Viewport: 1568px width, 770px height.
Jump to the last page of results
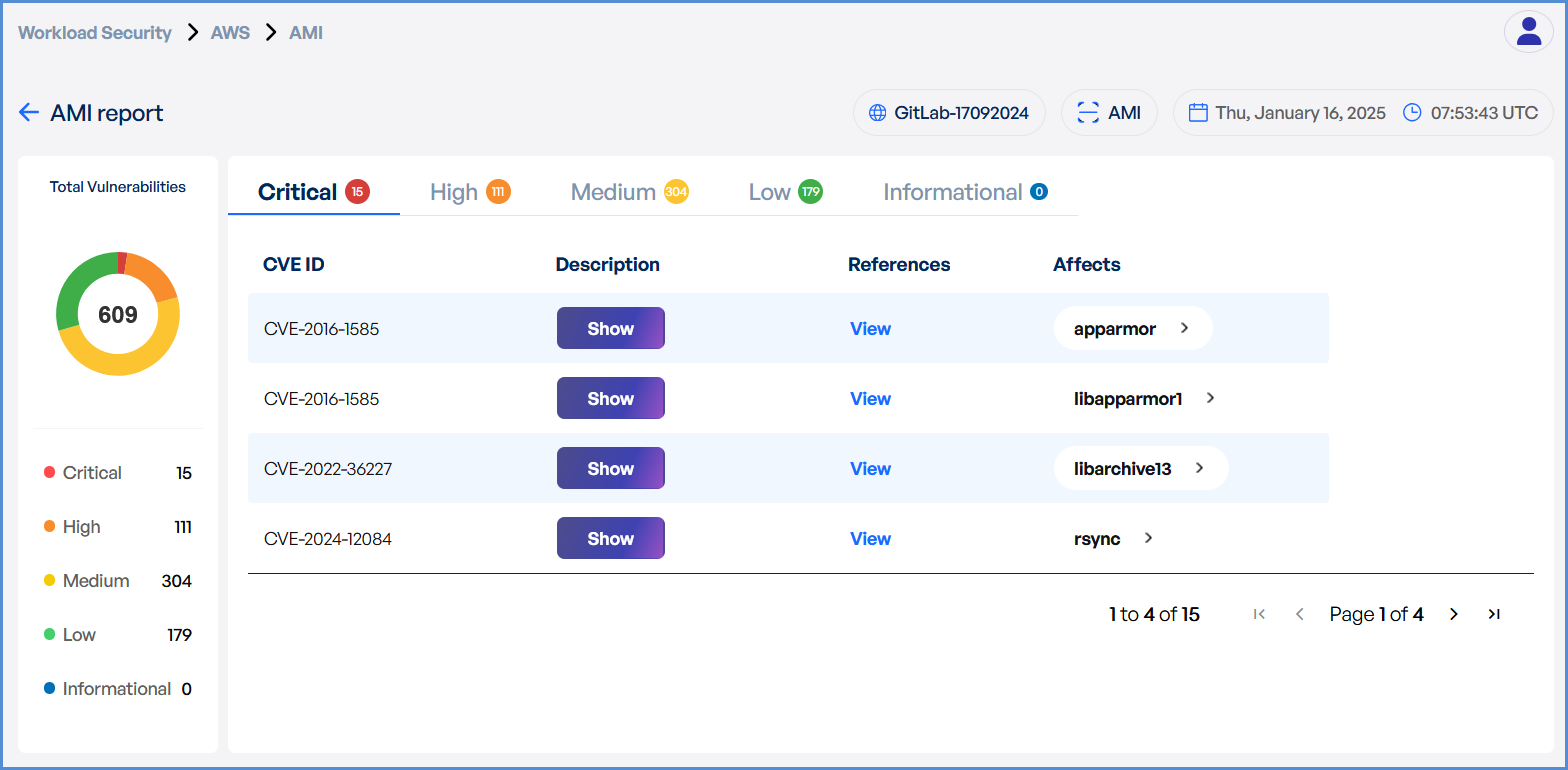click(1494, 614)
